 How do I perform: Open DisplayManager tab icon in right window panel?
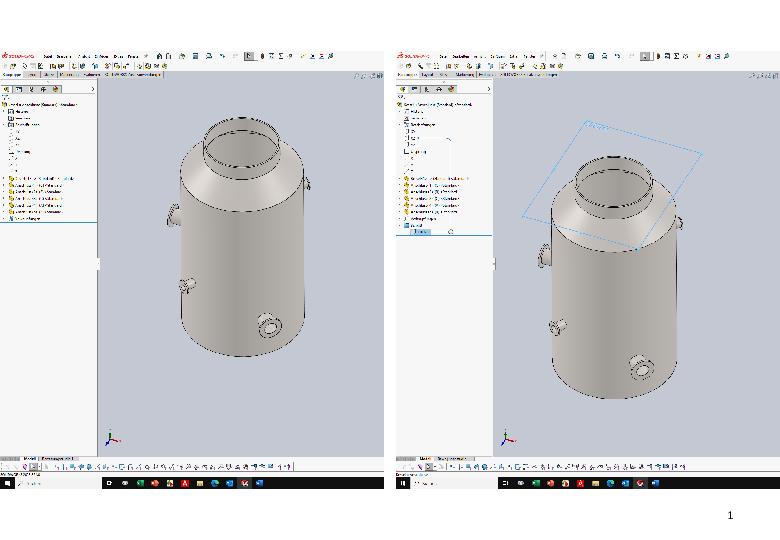(x=451, y=89)
